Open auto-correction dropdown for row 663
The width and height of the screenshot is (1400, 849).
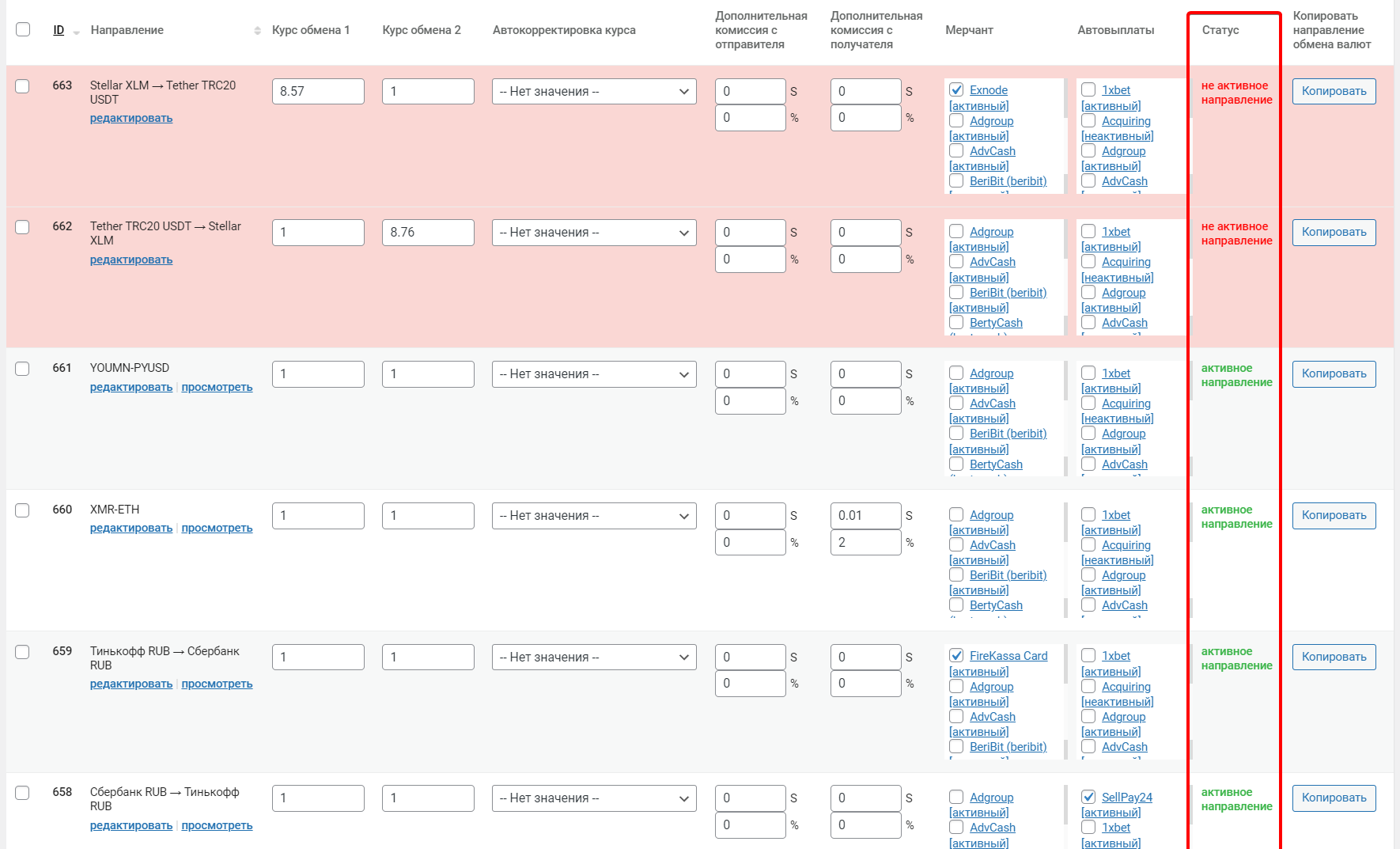click(593, 92)
